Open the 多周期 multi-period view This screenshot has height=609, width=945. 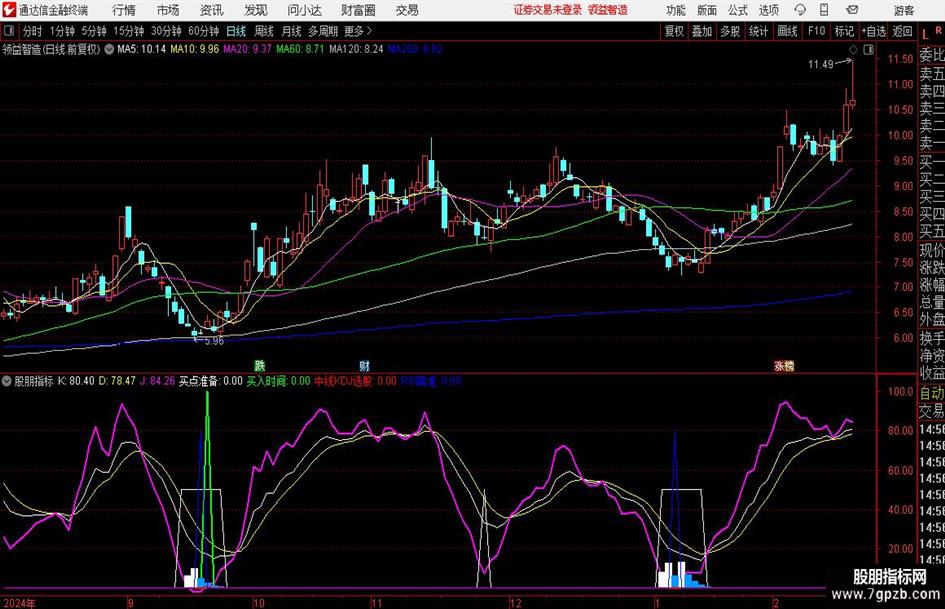pos(323,31)
